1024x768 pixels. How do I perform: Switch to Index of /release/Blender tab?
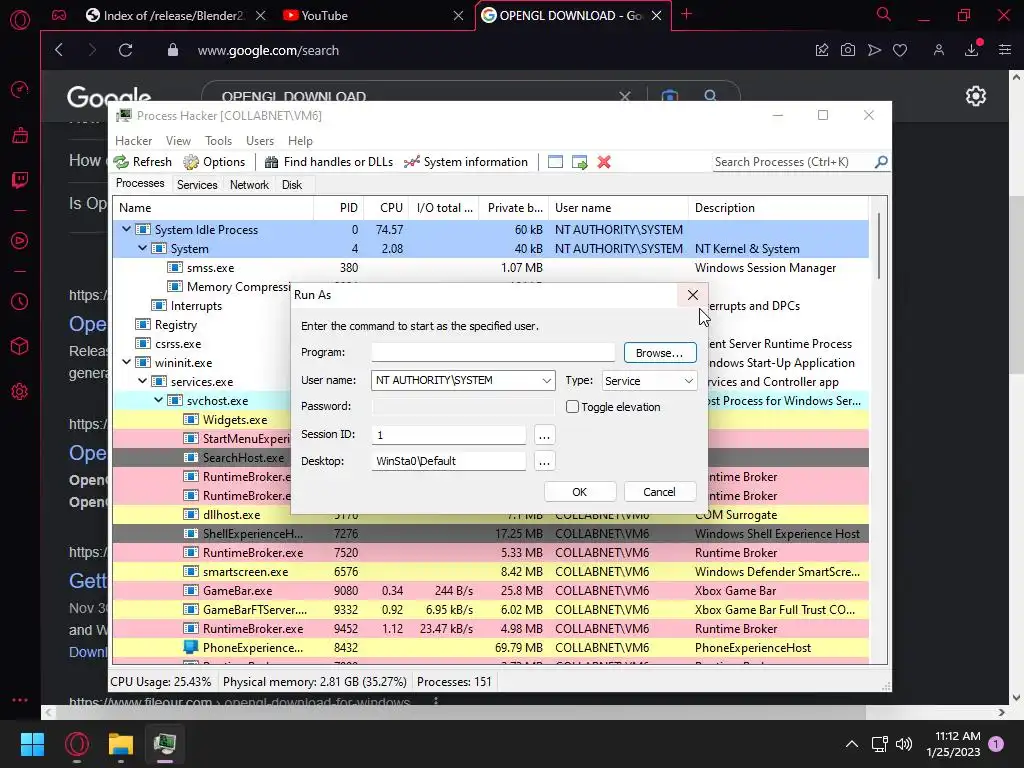click(x=175, y=16)
